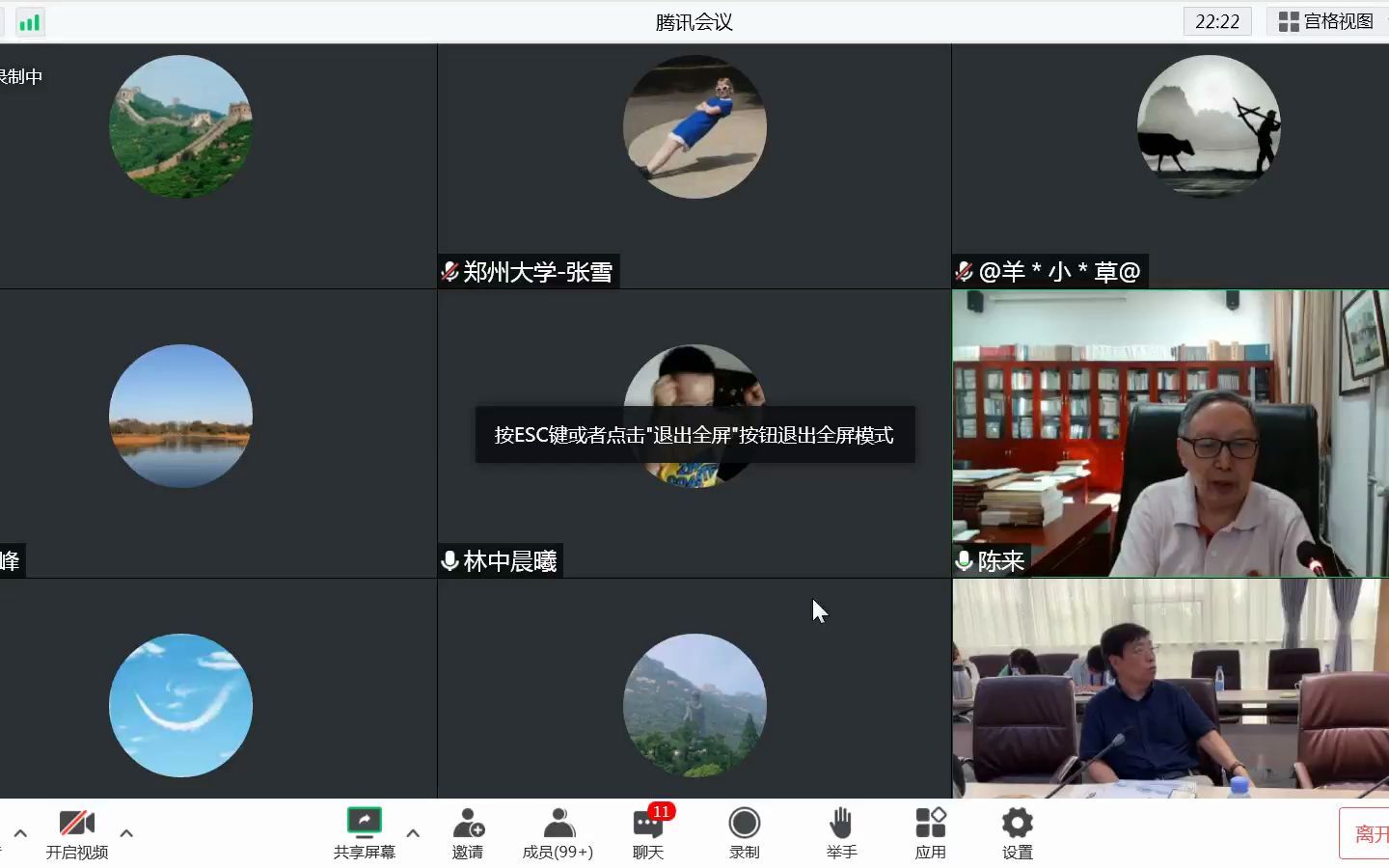Switch layout via 宫格视图 button

1326,21
